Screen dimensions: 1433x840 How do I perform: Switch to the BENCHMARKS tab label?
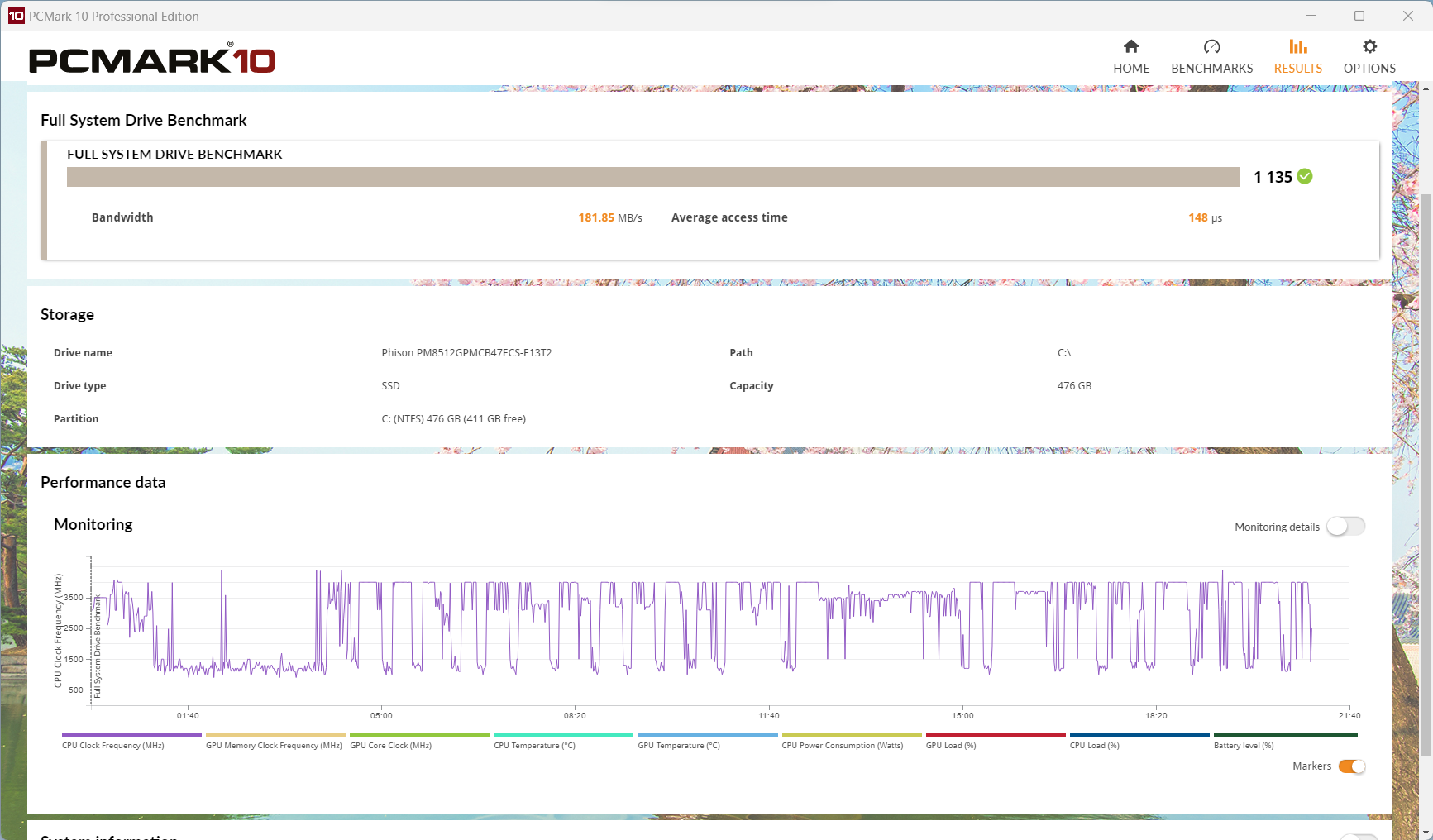1212,69
